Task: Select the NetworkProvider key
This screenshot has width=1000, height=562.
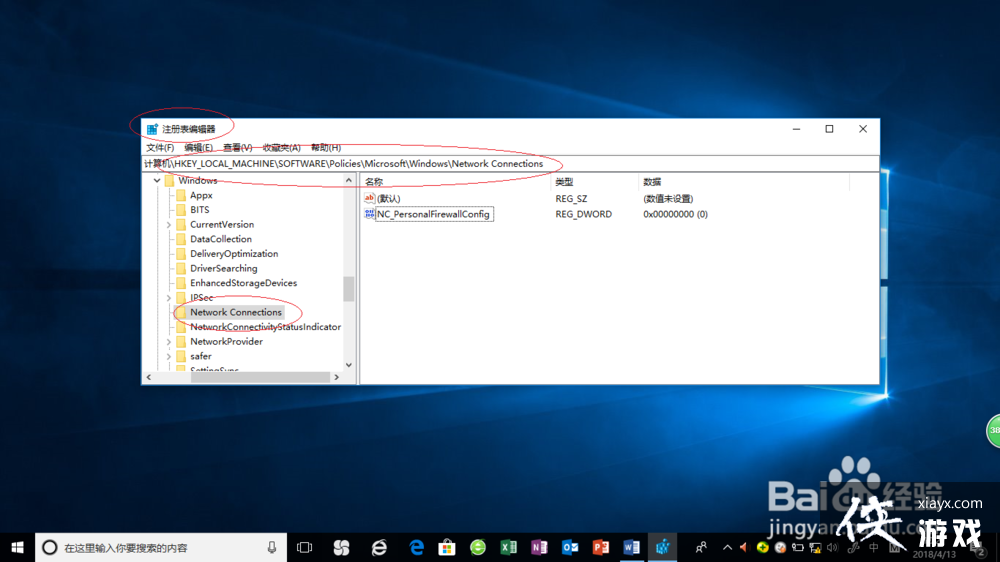Action: [x=226, y=342]
